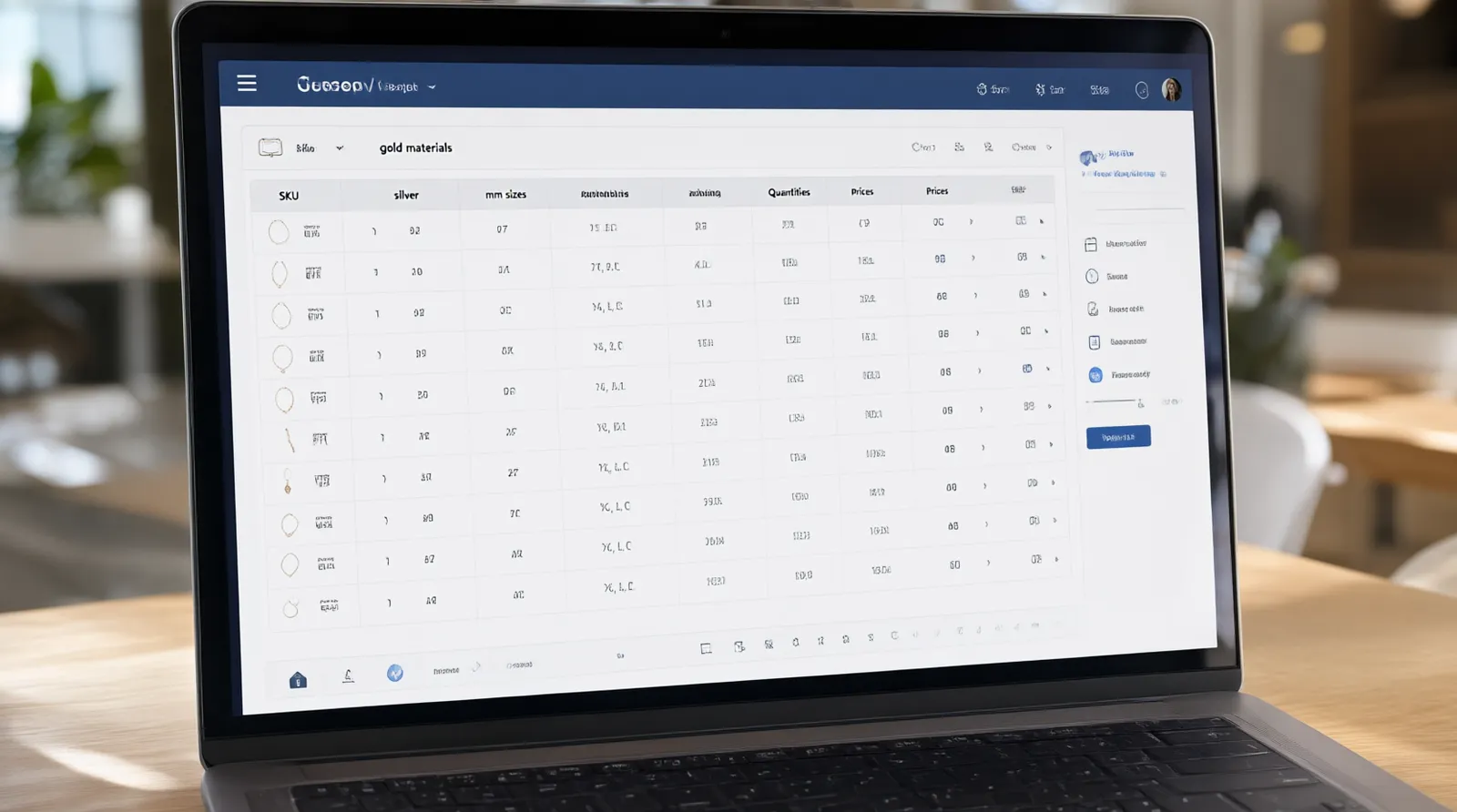Screen dimensions: 1457x812
Task: Click the underlined icon next to the home icon
Action: point(348,675)
